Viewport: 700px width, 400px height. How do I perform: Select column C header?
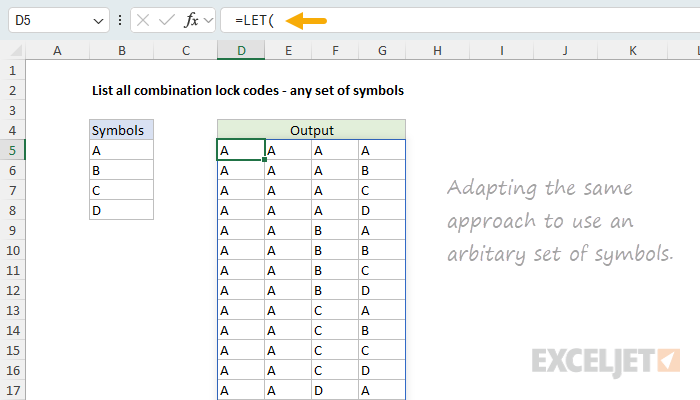[186, 50]
